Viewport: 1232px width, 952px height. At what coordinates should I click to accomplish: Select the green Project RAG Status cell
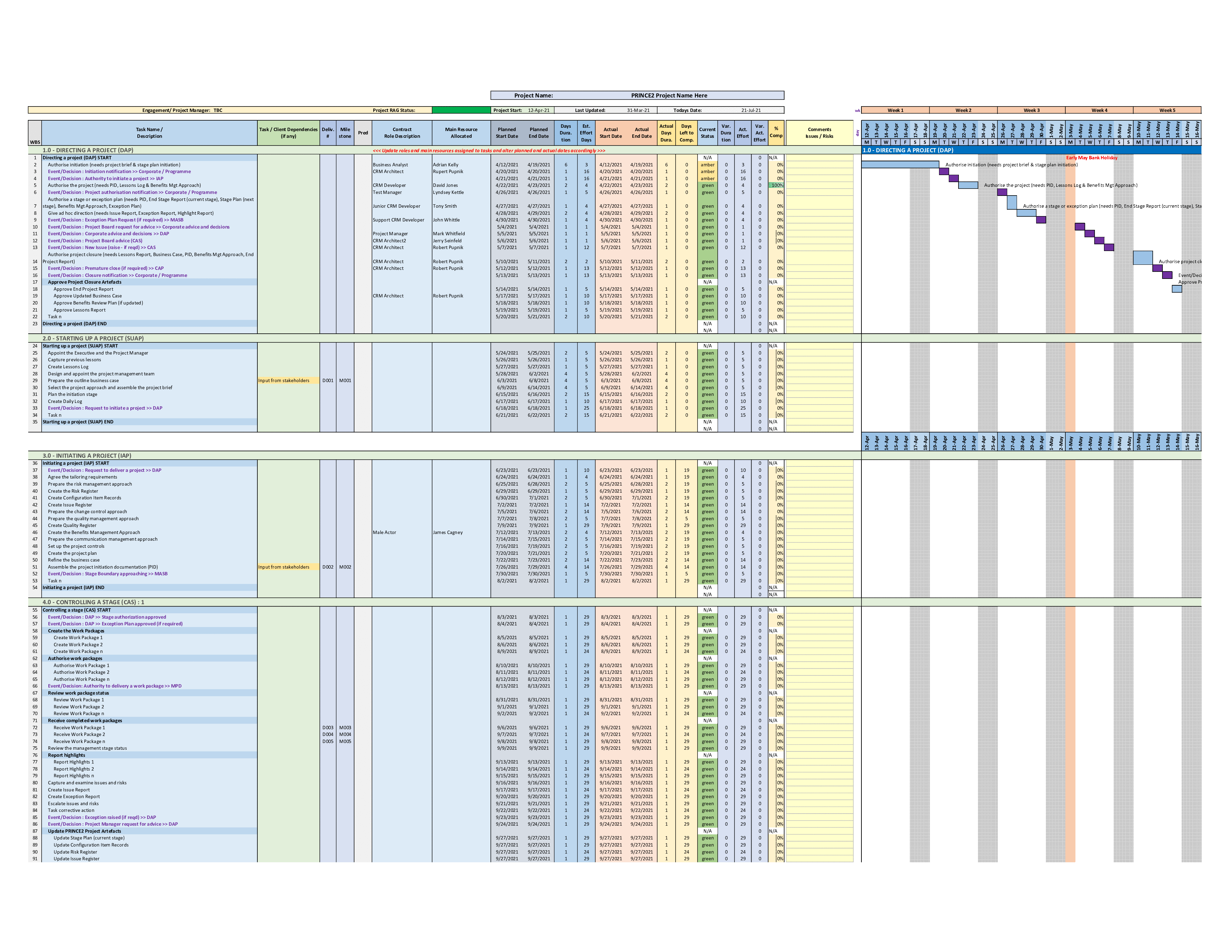tap(461, 110)
